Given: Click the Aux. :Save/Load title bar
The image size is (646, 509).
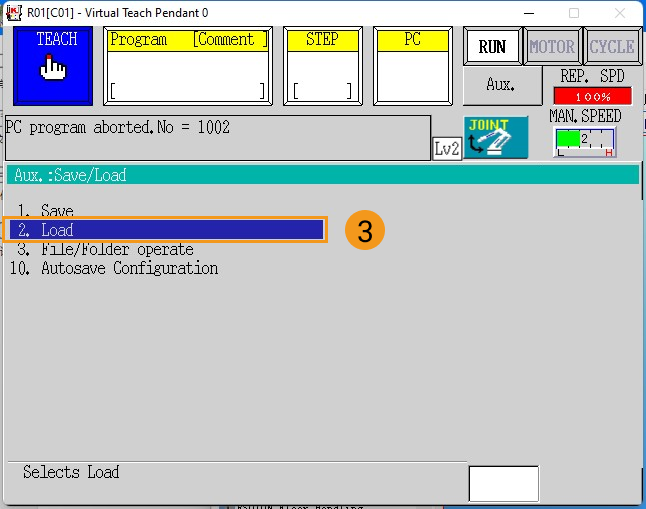Looking at the screenshot, I should click(323, 175).
